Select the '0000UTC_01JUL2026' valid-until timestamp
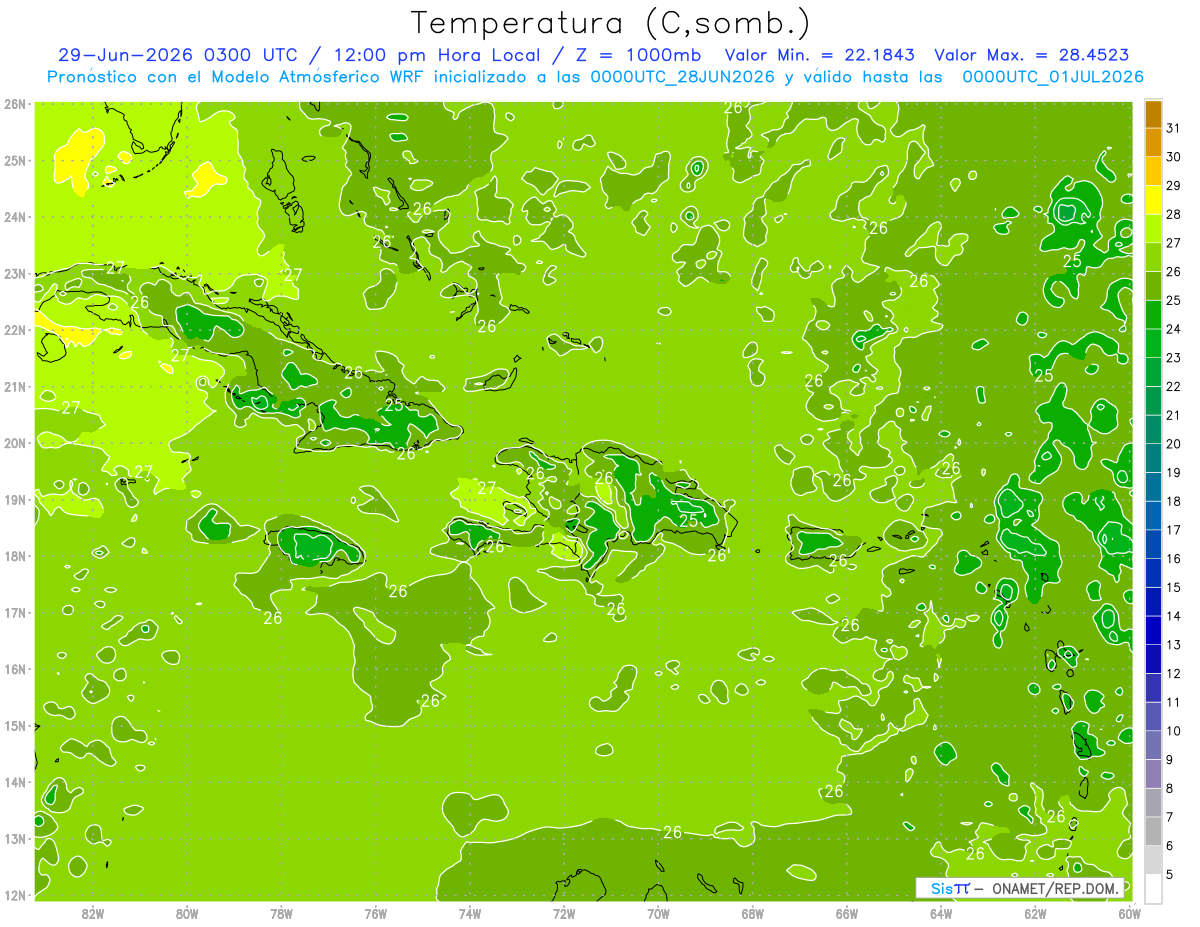This screenshot has width=1200, height=927. tap(1053, 77)
